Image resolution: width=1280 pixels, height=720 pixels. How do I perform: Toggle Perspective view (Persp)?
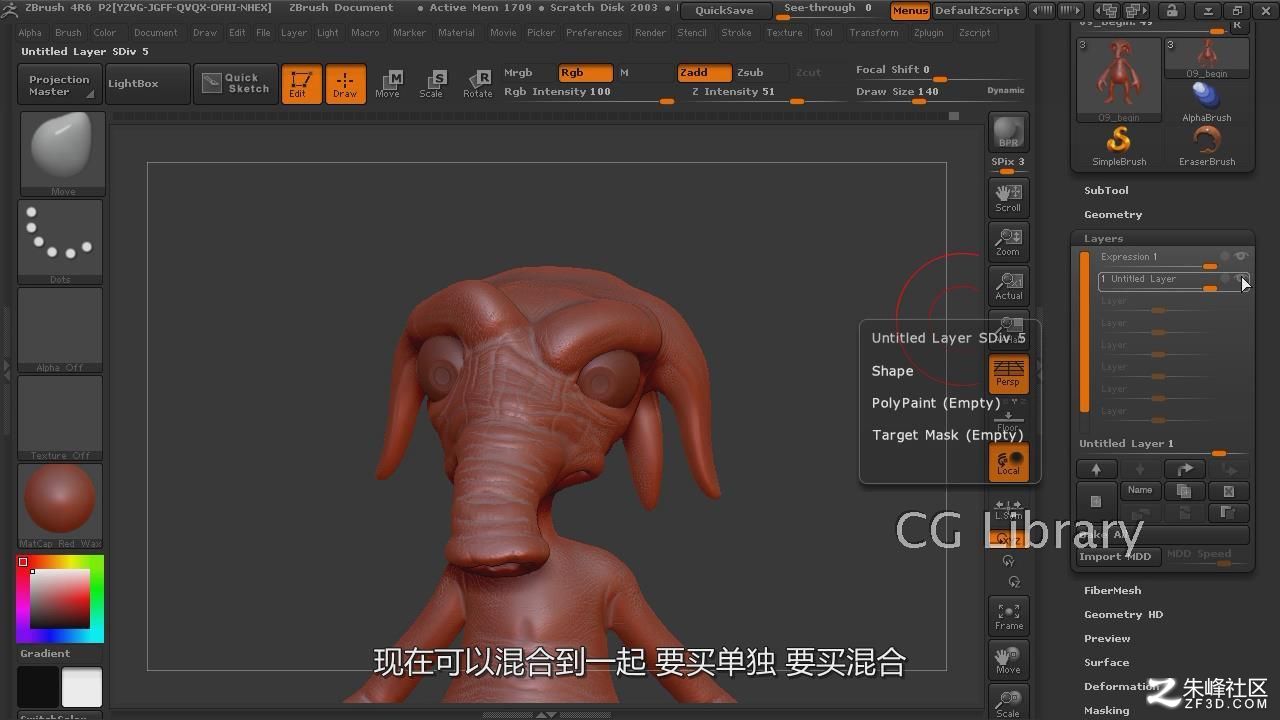click(1008, 374)
